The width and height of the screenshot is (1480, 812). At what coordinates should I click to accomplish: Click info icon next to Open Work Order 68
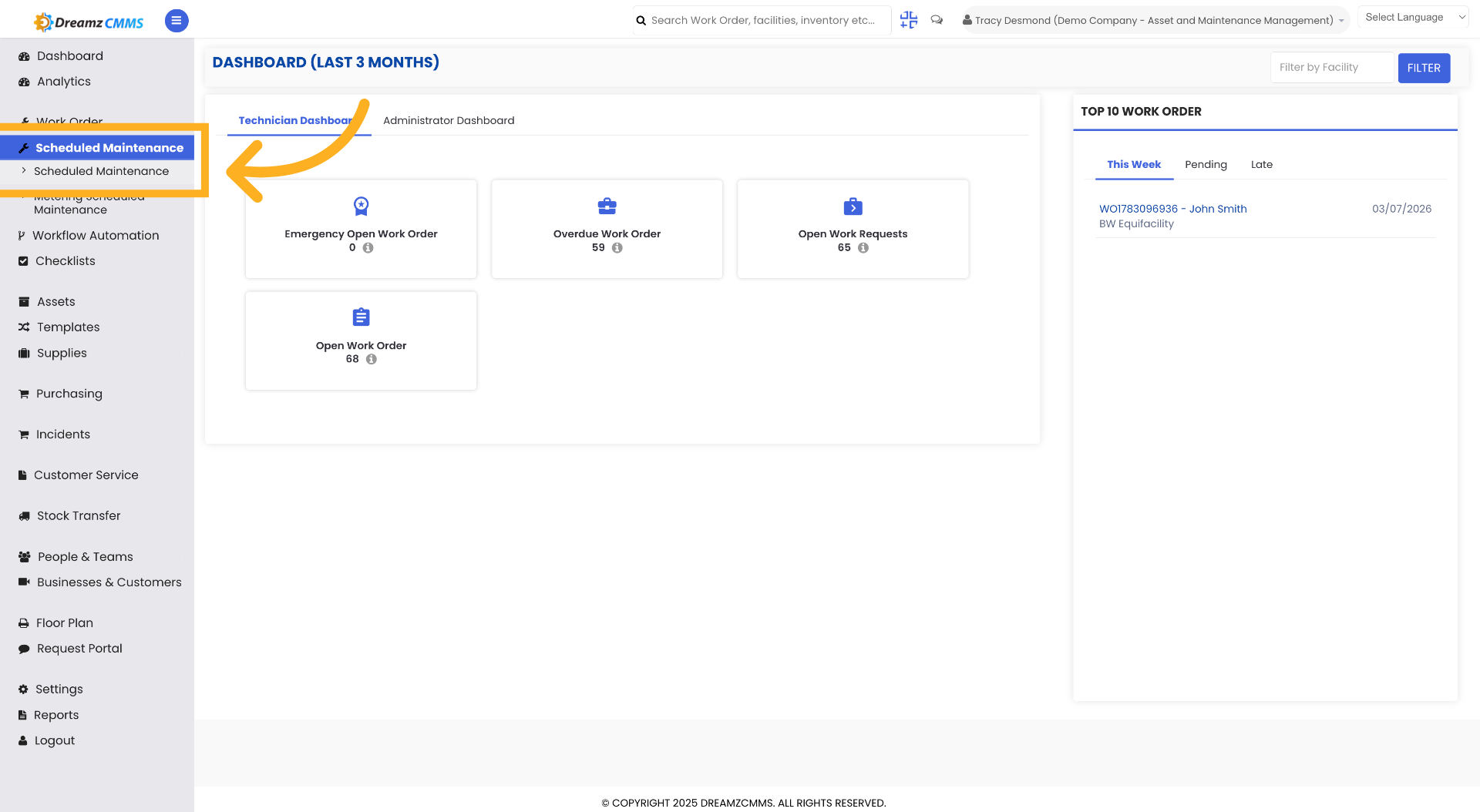(372, 359)
